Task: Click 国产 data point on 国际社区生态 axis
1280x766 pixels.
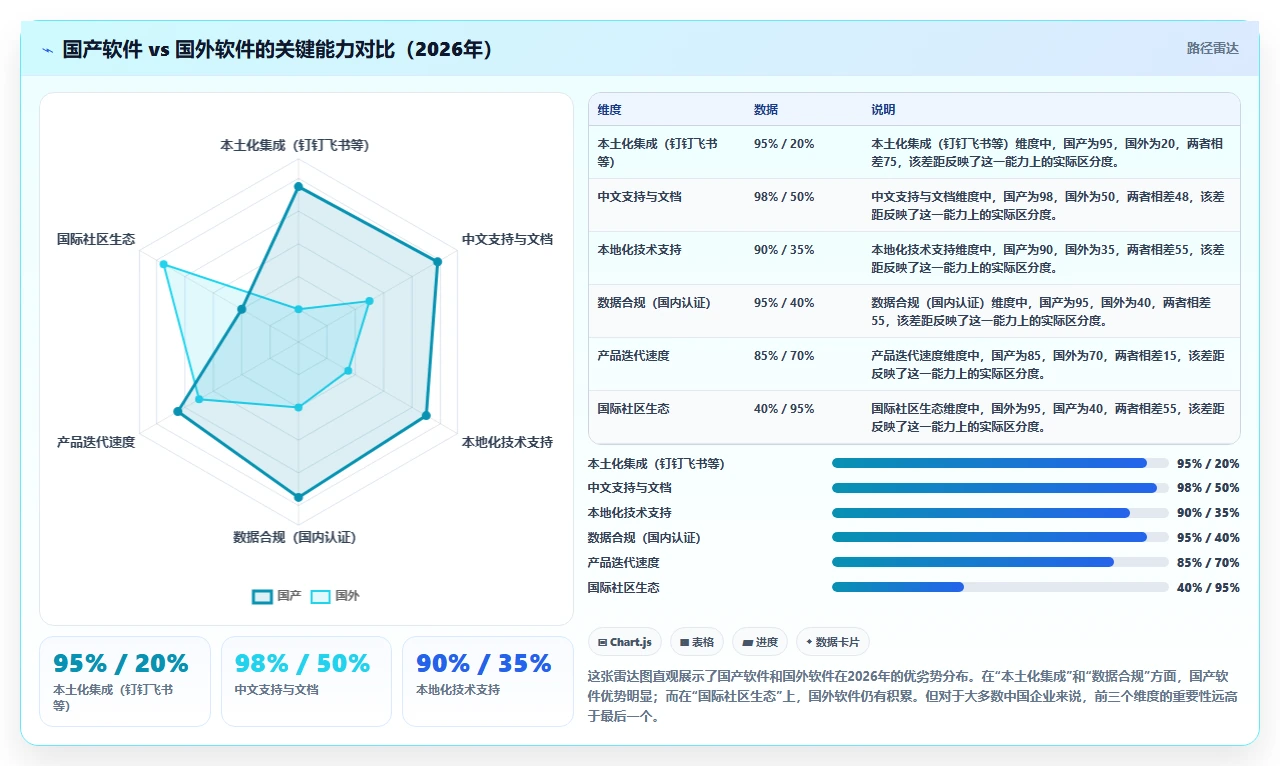Action: pos(241,310)
